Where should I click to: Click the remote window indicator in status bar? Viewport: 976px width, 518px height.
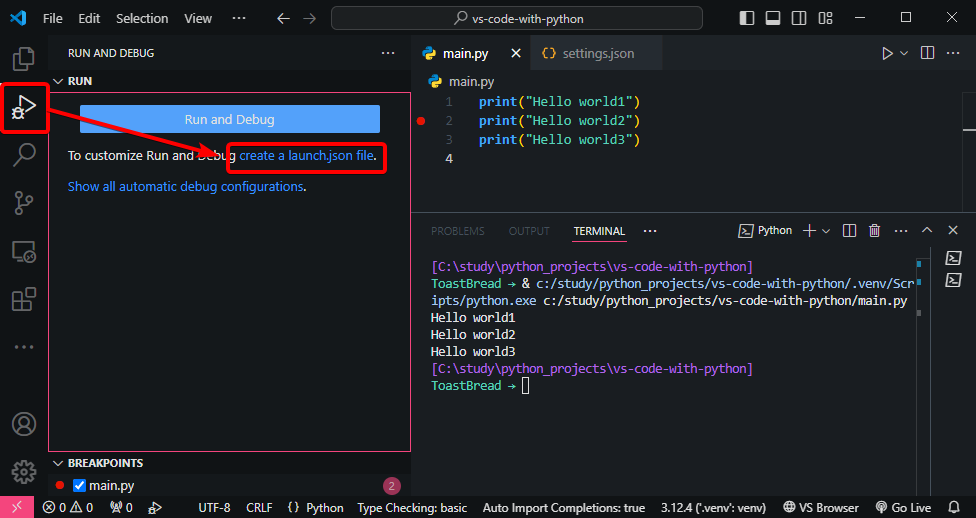click(x=17, y=507)
